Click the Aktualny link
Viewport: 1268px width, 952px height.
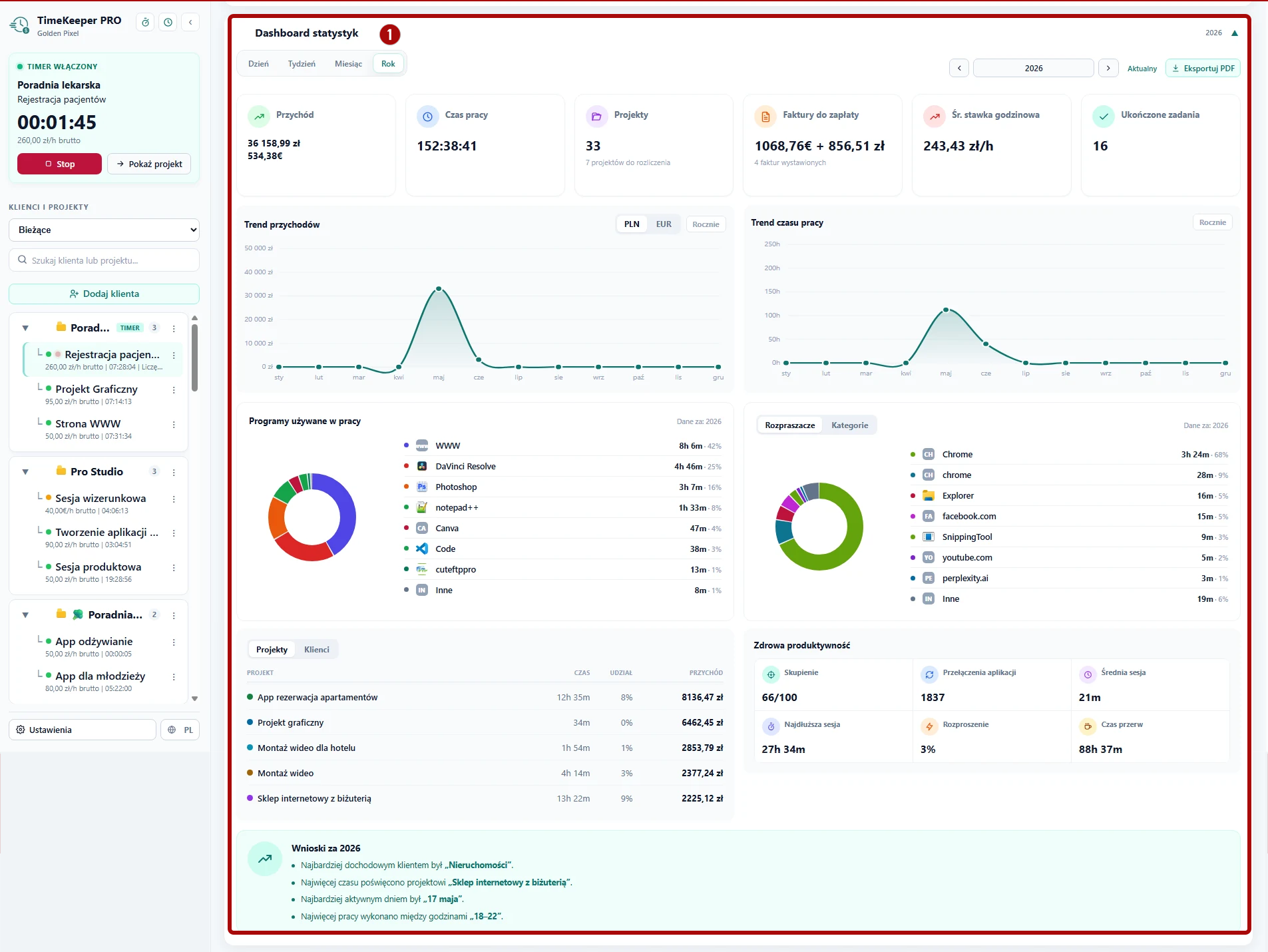pos(1142,69)
